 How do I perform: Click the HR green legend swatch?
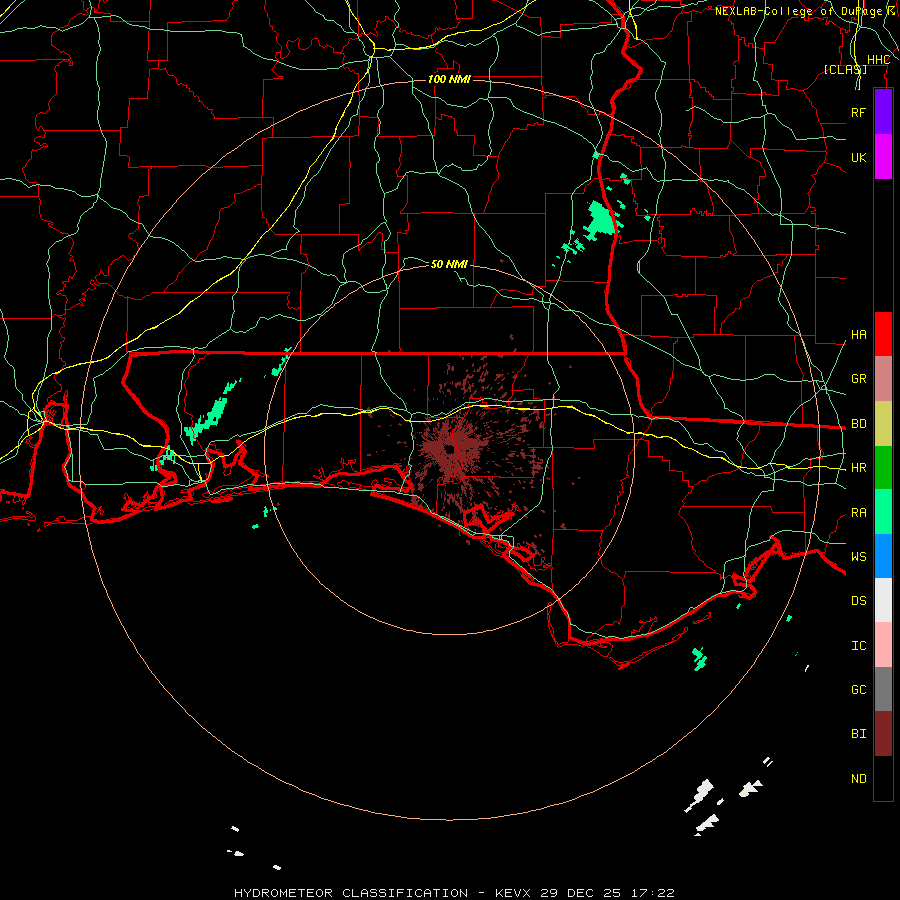click(883, 468)
